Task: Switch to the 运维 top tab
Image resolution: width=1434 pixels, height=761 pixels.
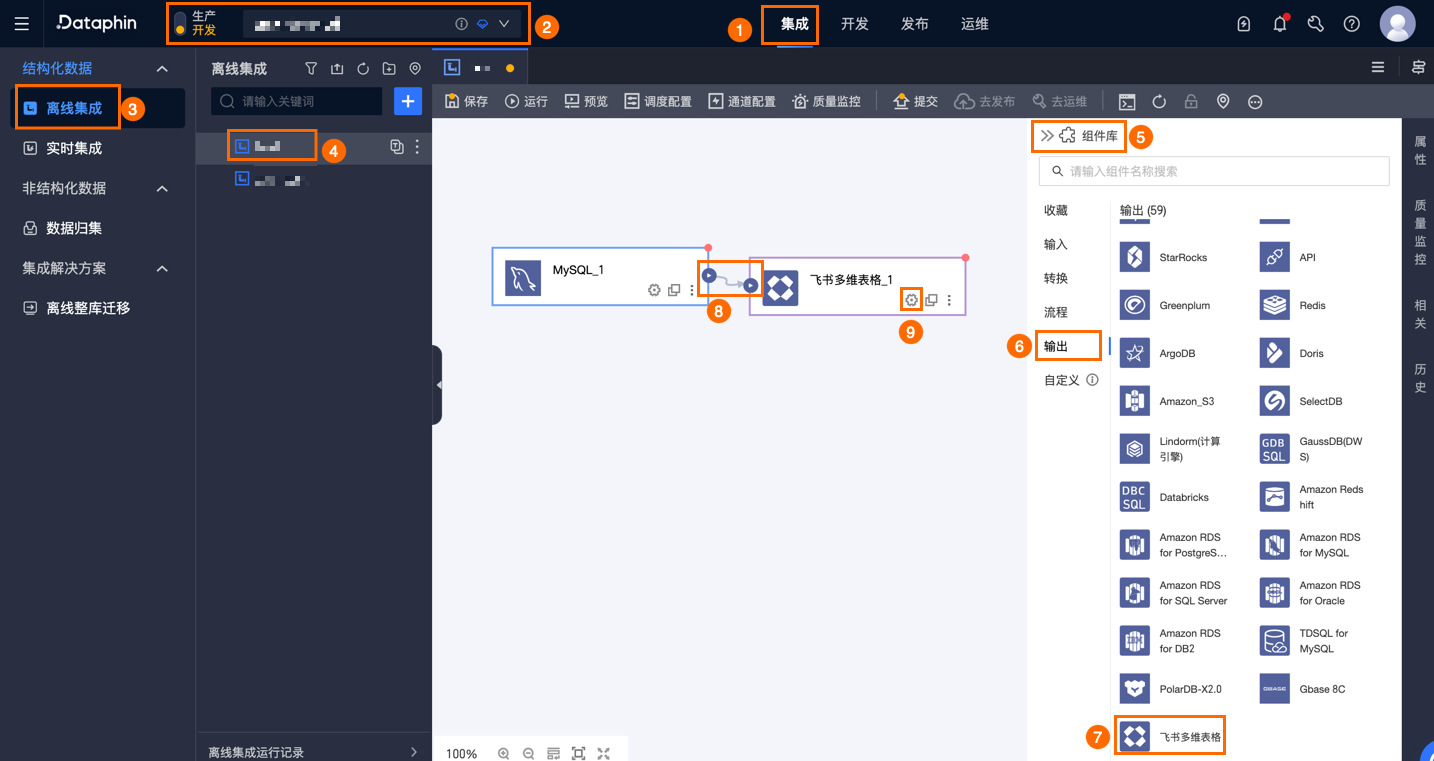Action: tap(975, 24)
